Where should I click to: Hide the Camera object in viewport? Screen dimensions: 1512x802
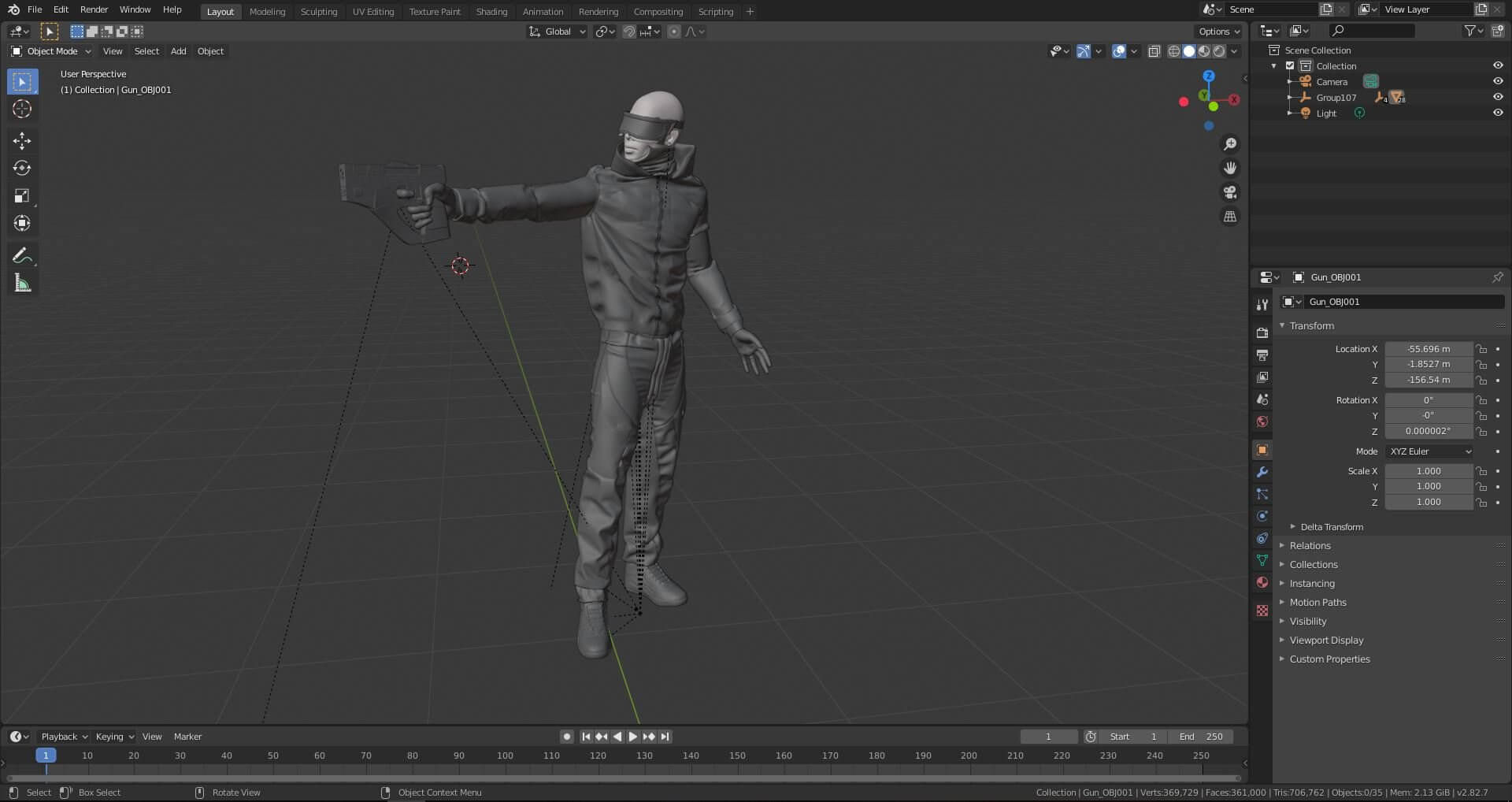1497,81
